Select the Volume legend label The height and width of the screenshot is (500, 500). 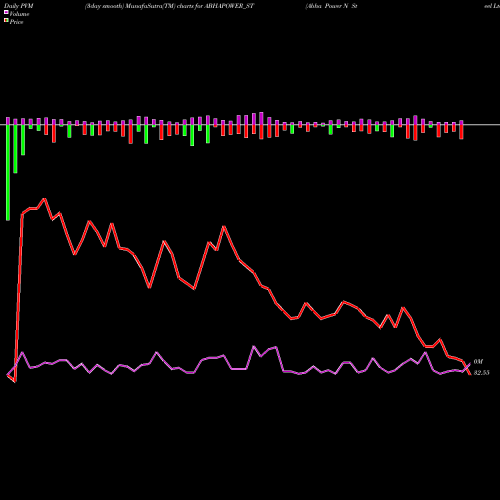click(x=19, y=14)
